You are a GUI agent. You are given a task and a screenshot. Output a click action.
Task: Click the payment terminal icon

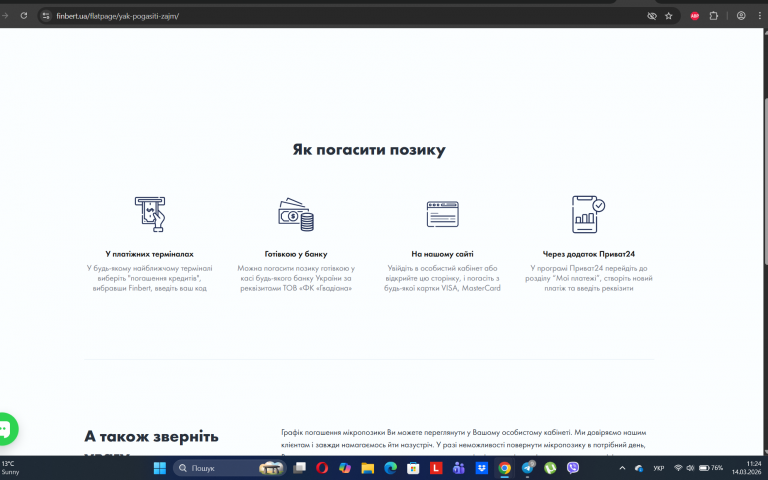click(x=150, y=214)
